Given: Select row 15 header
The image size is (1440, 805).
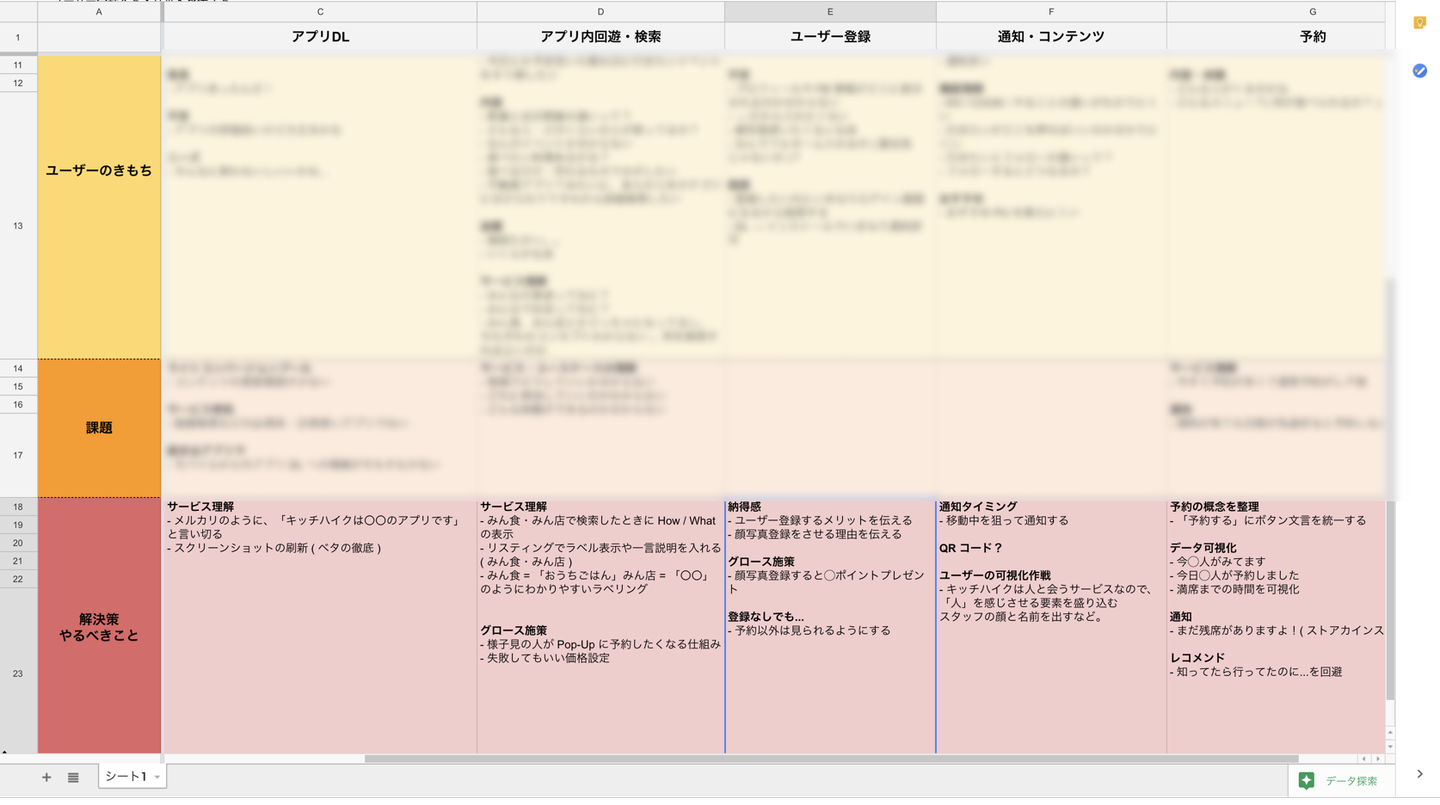Looking at the screenshot, I should [19, 386].
